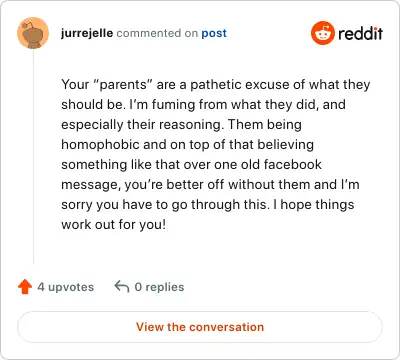Upvote with the orange arrow icon

coord(25,287)
